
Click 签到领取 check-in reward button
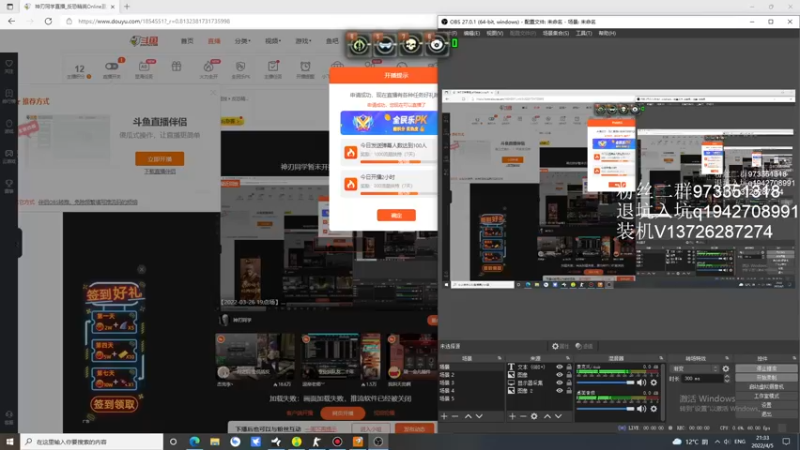click(x=114, y=405)
